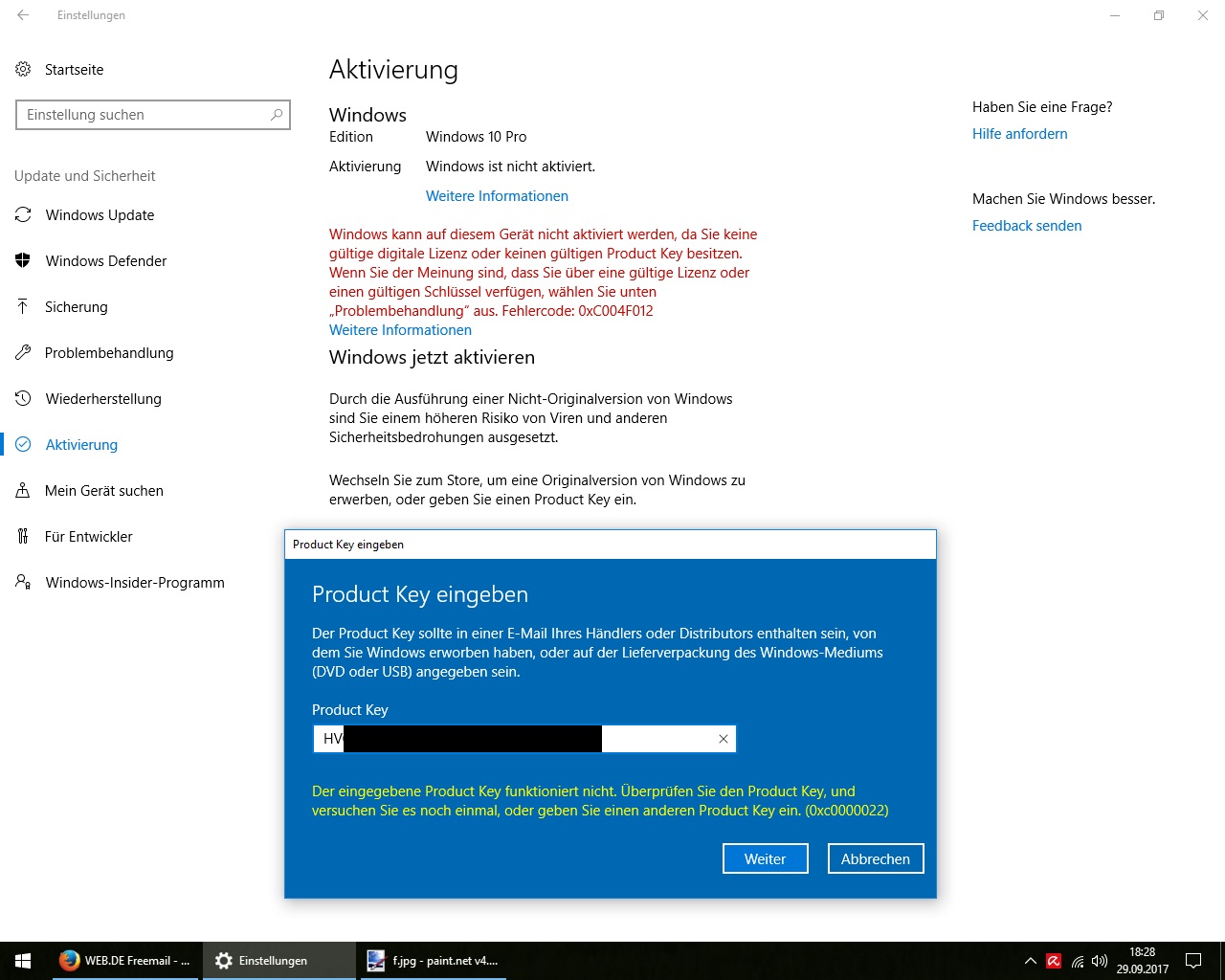Click the Windows Update refresh icon
The height and width of the screenshot is (980, 1225).
pyautogui.click(x=23, y=214)
